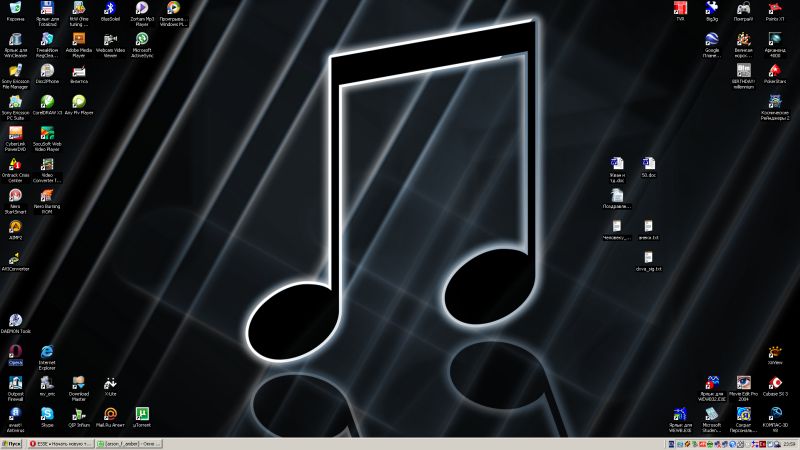Open Adobe Media Player shortcut
This screenshot has width=800, height=450.
pos(79,45)
